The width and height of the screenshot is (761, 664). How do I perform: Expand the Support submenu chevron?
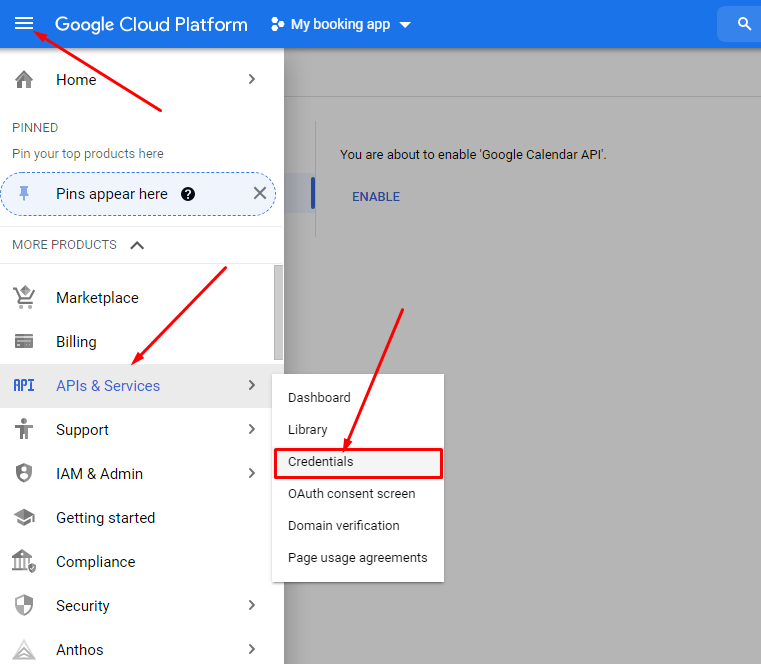[251, 429]
